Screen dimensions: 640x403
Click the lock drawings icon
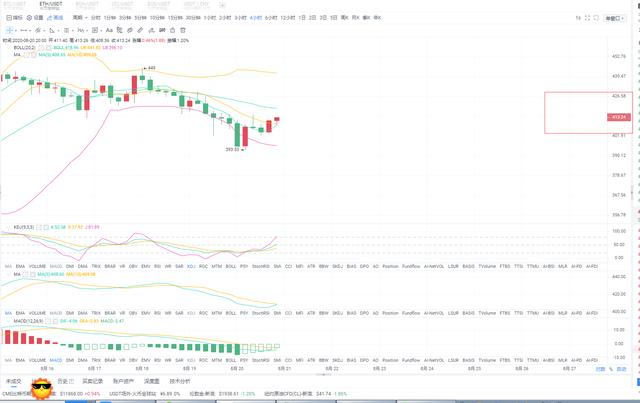[172, 30]
